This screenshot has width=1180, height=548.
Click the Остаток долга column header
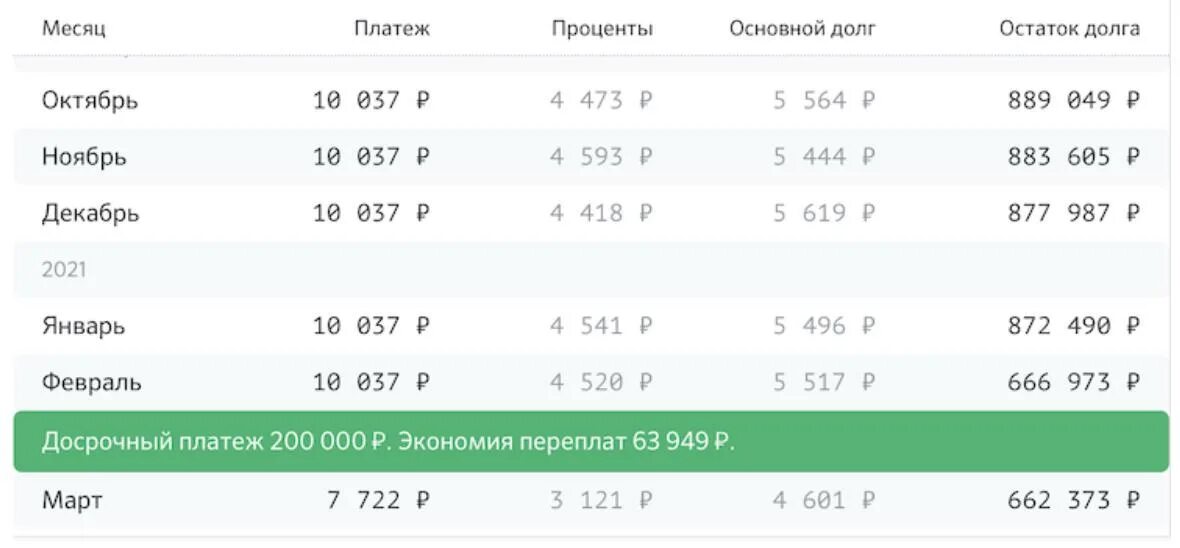1069,29
